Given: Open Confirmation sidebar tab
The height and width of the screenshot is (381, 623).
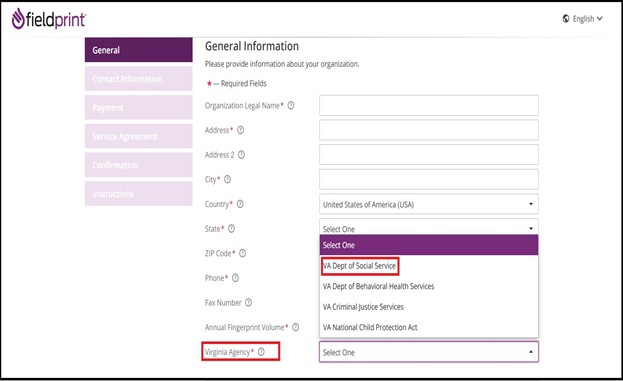Looking at the screenshot, I should (139, 165).
